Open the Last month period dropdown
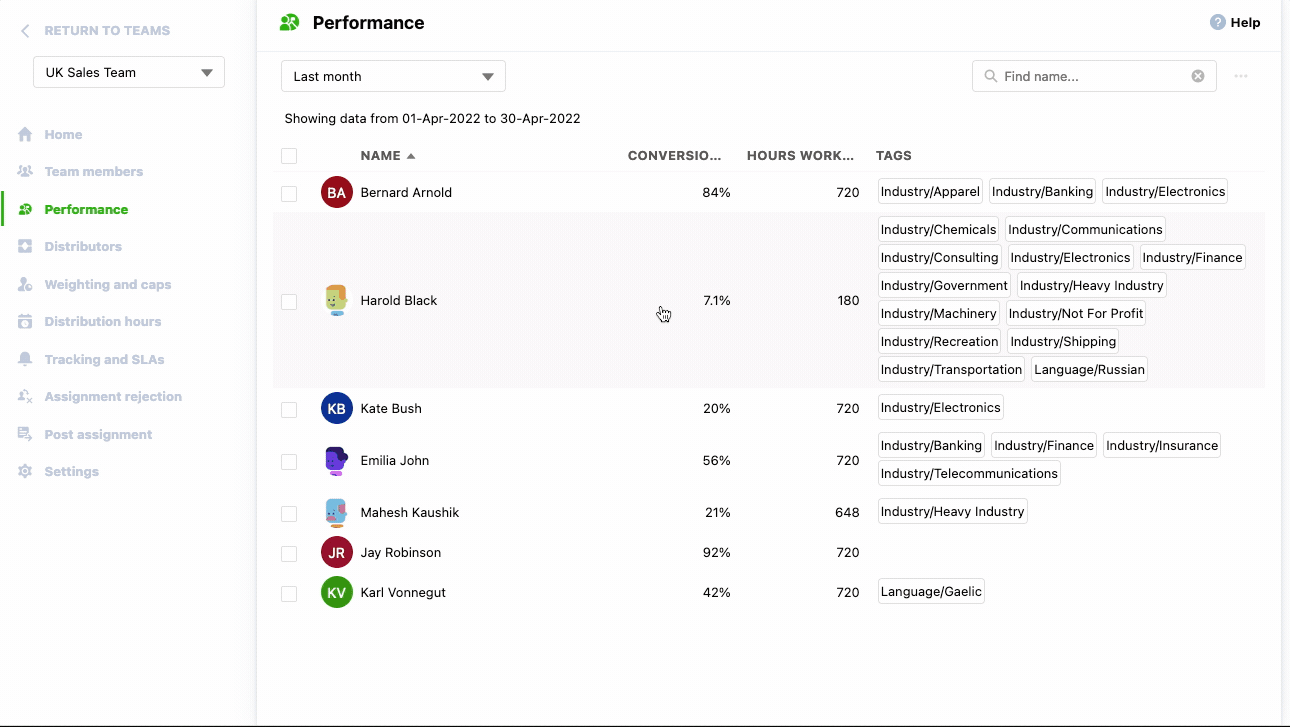This screenshot has width=1290, height=727. click(393, 76)
